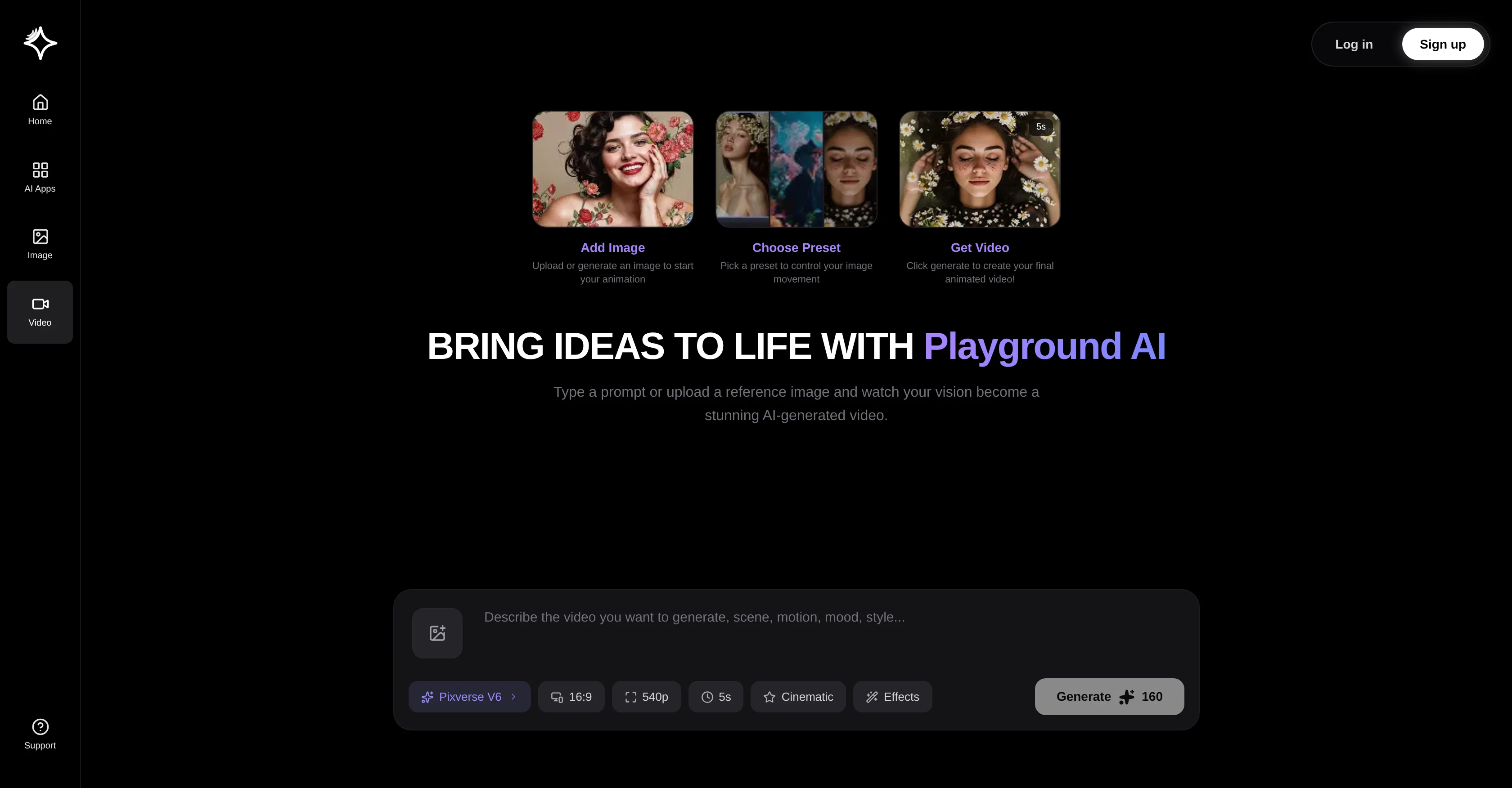The width and height of the screenshot is (1512, 788).
Task: Click the Log in button
Action: (x=1354, y=44)
